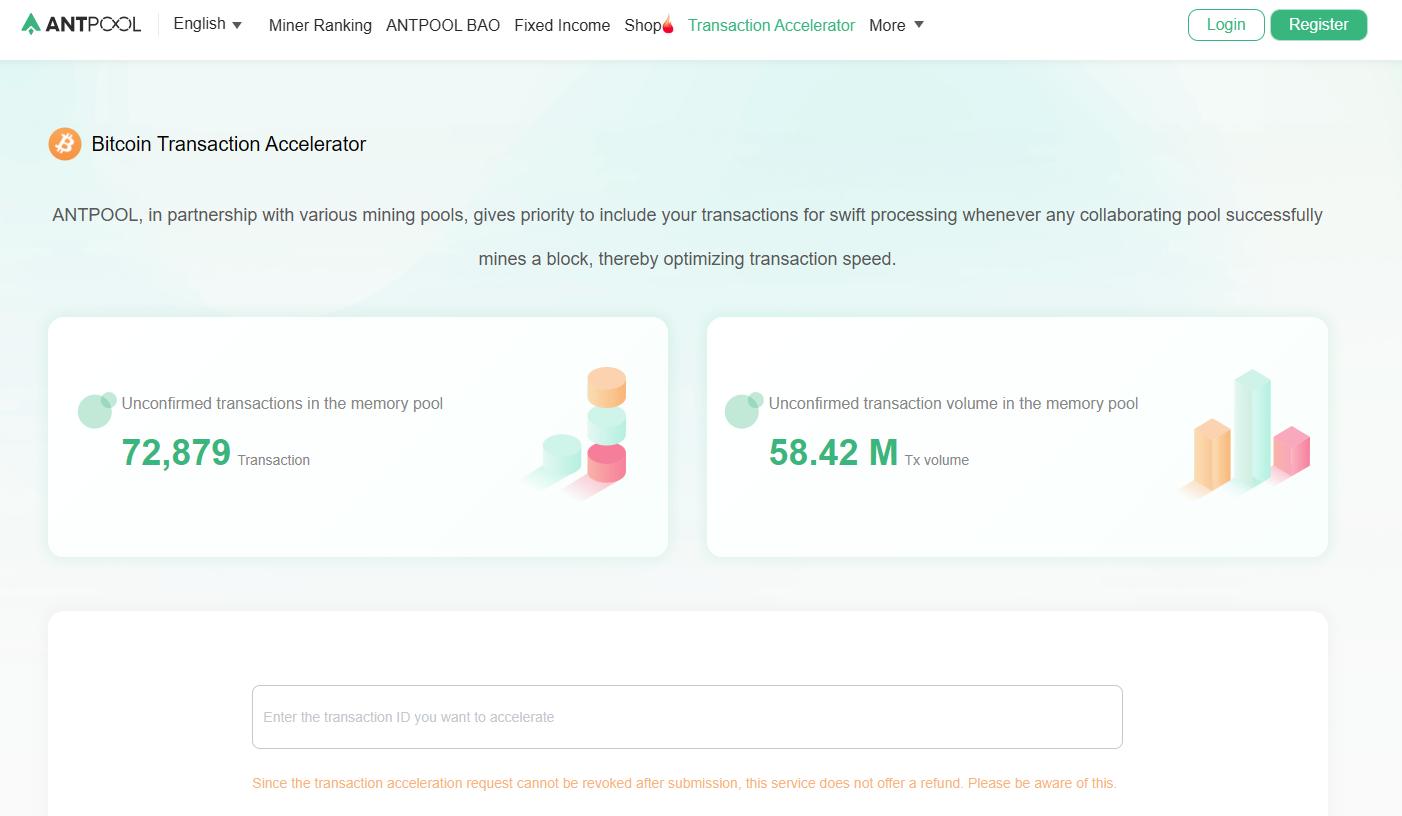
Task: Click 'Unconfirmed transaction volume in the memory pool' label
Action: click(x=953, y=404)
